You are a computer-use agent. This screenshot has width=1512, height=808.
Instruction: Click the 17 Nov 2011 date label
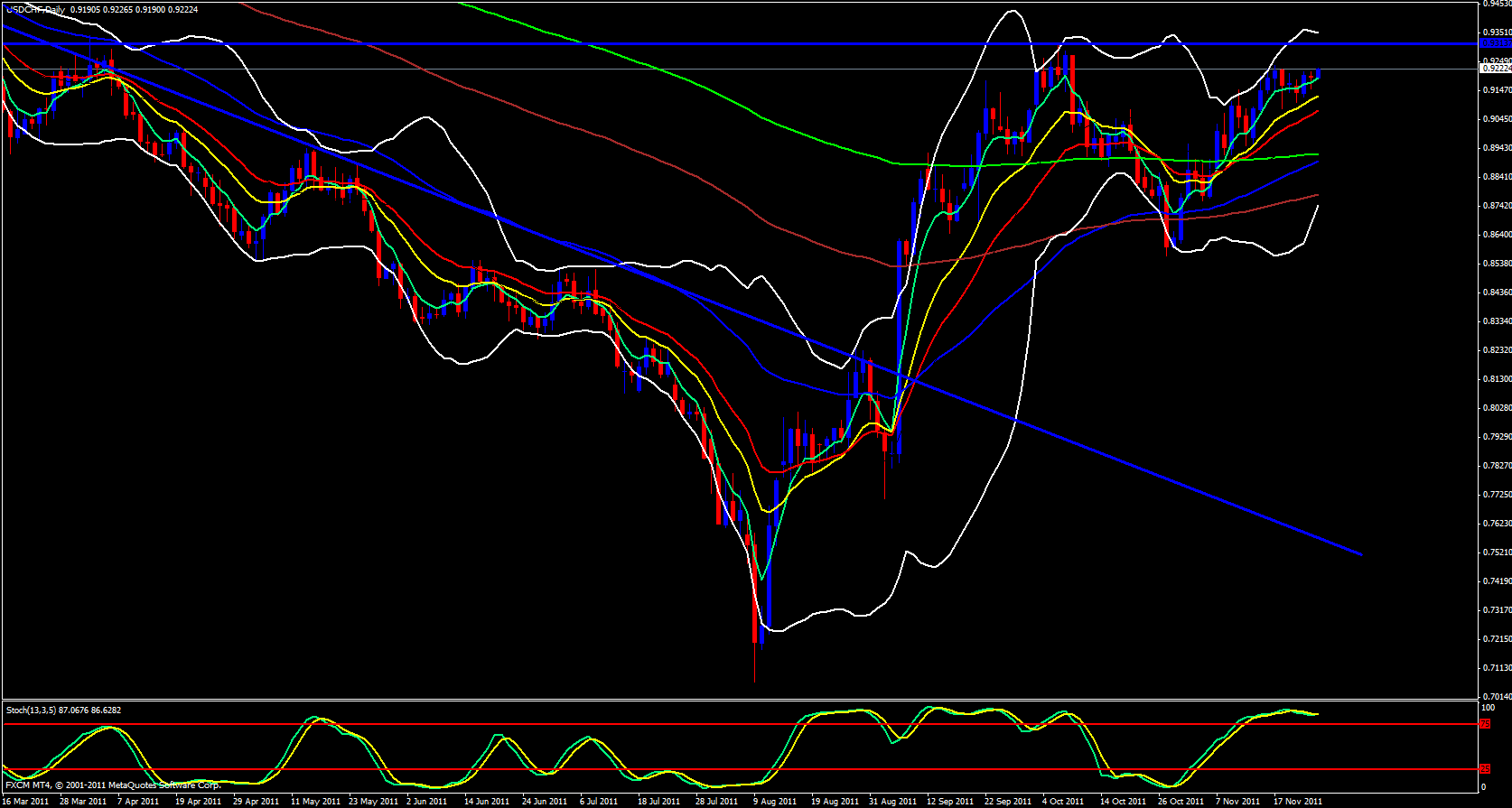tap(1298, 802)
